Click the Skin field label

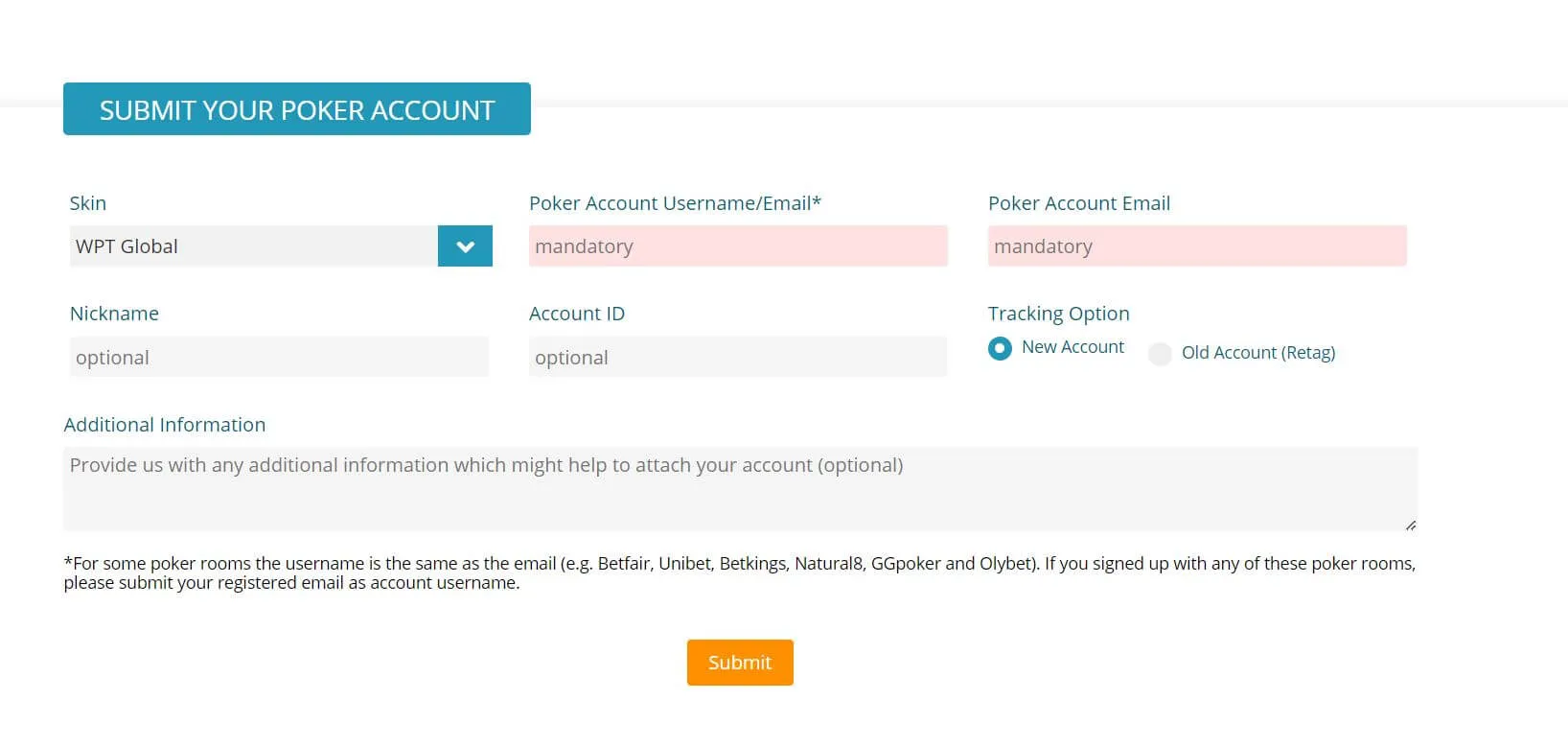pyautogui.click(x=88, y=203)
